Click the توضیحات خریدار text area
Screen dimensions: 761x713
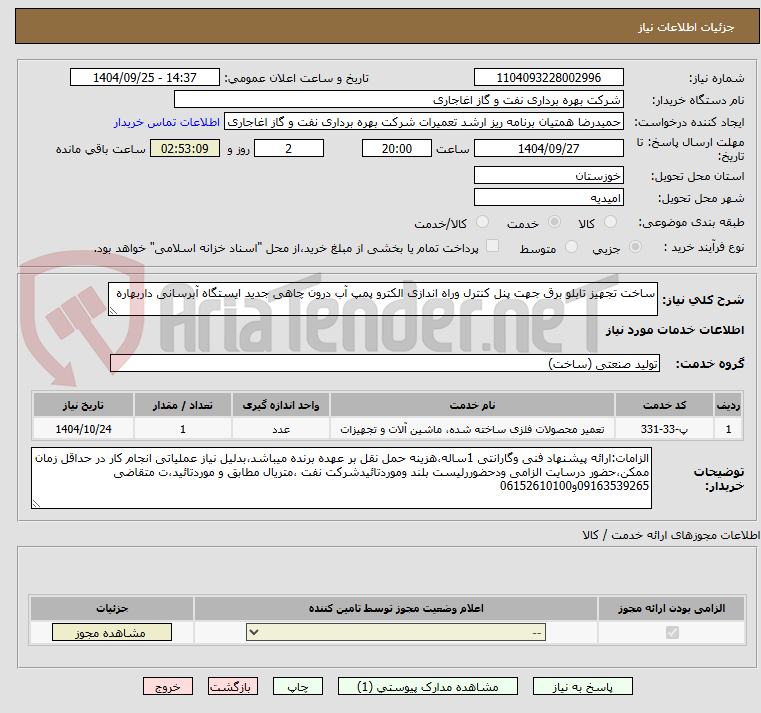click(x=341, y=478)
